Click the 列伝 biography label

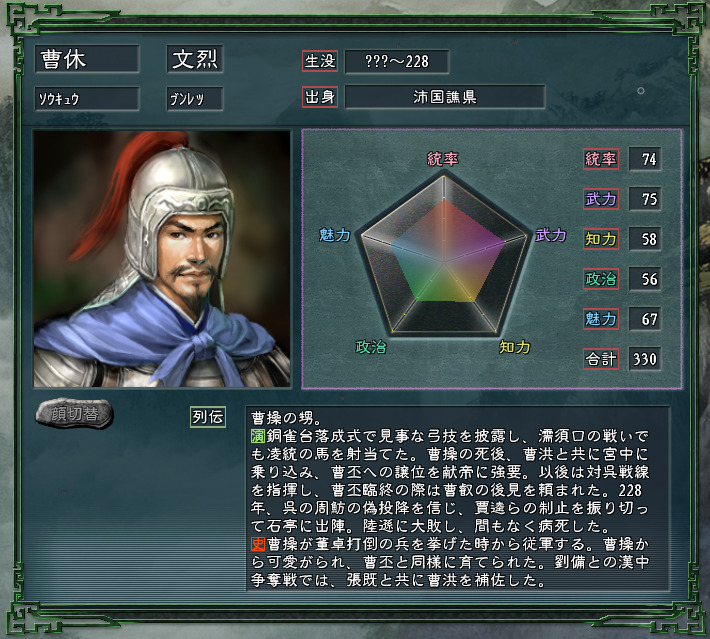tap(208, 417)
